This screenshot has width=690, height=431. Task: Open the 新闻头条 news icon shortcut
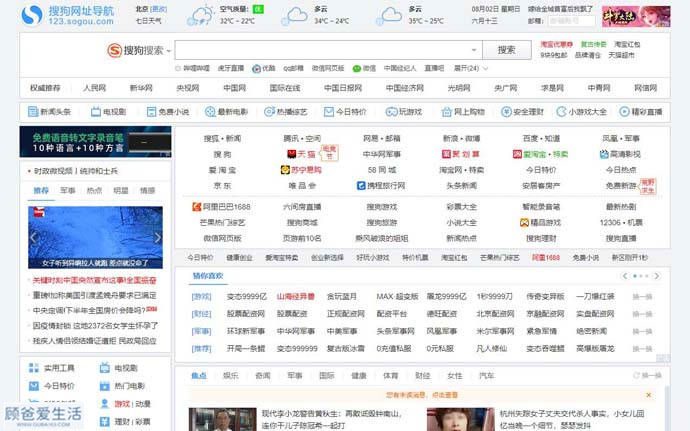[33, 112]
